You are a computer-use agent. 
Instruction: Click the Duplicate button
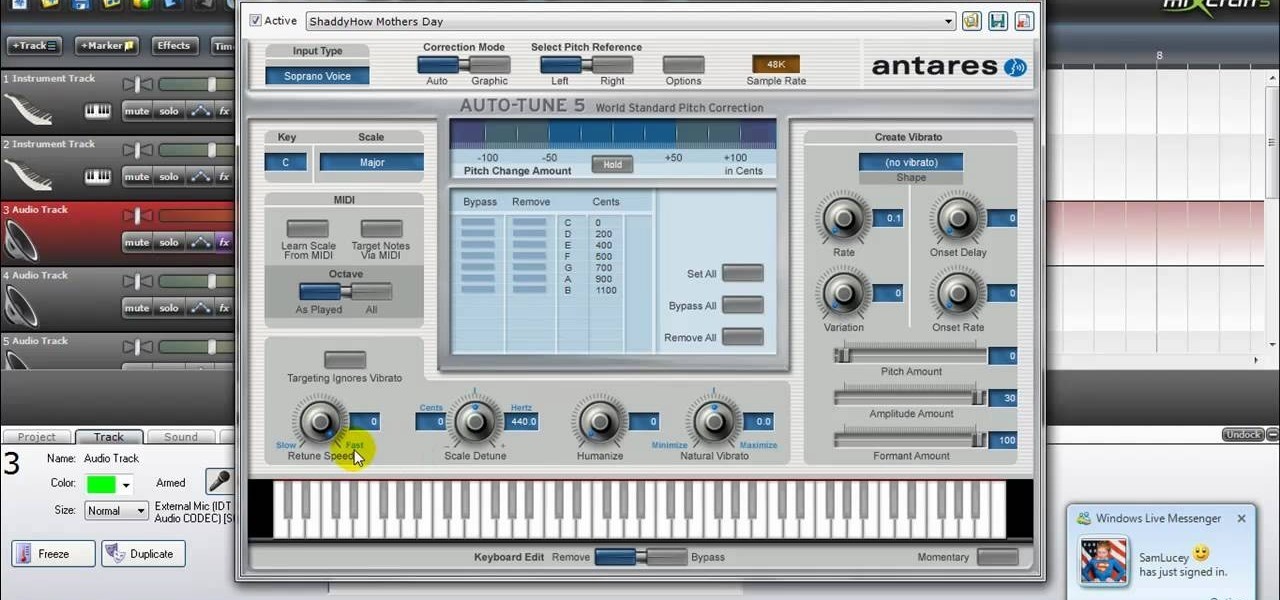143,553
